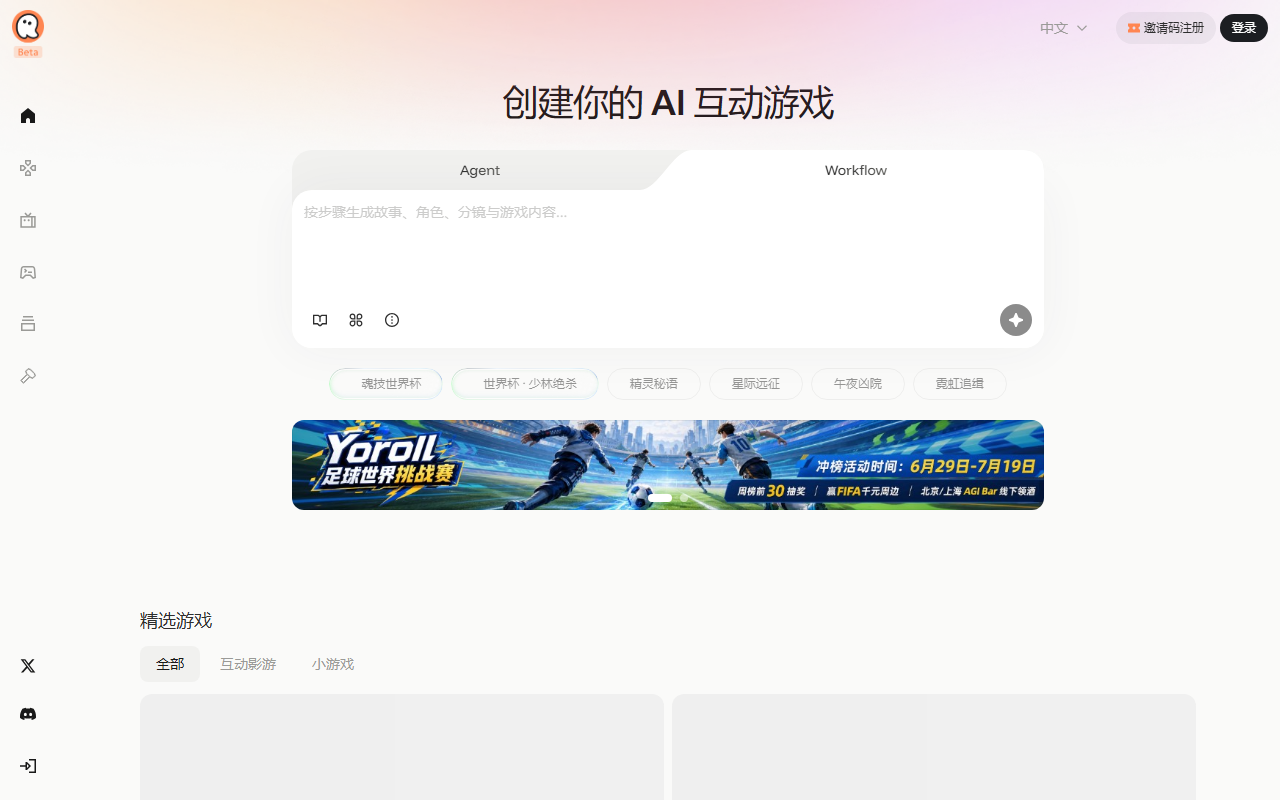Open the 中文 language dropdown
Viewport: 1280px width, 800px height.
click(1063, 28)
